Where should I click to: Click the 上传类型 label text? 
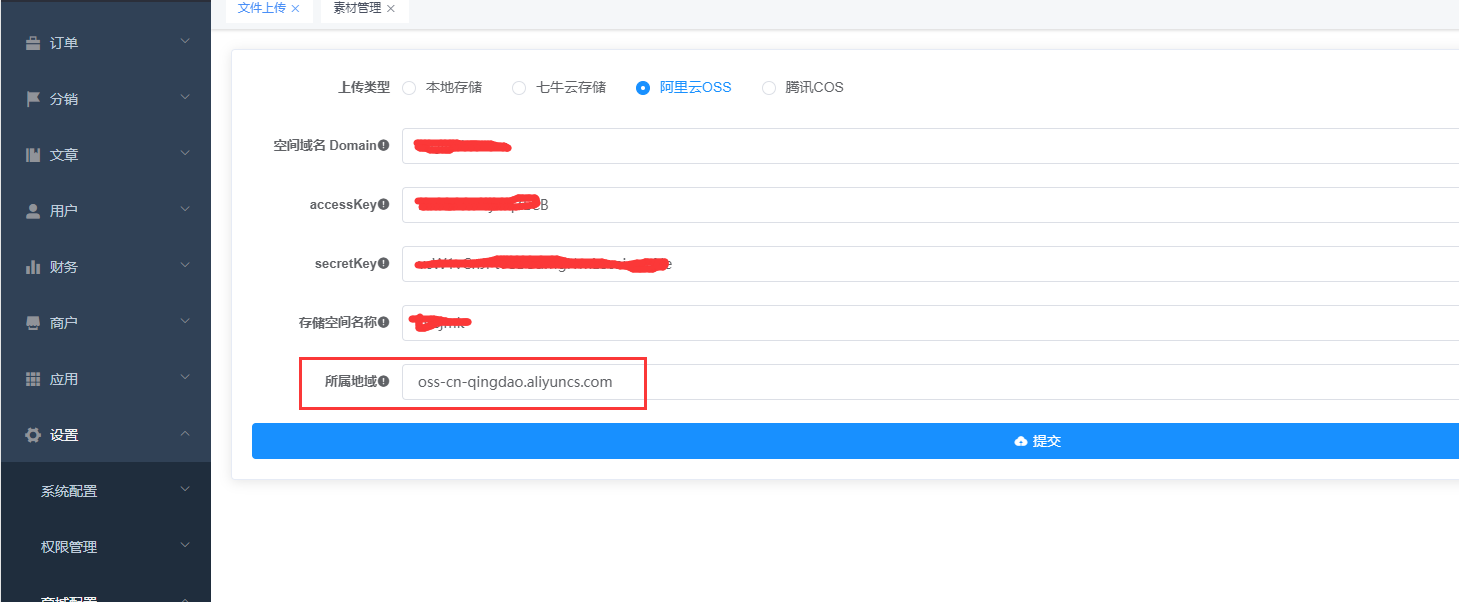(364, 87)
